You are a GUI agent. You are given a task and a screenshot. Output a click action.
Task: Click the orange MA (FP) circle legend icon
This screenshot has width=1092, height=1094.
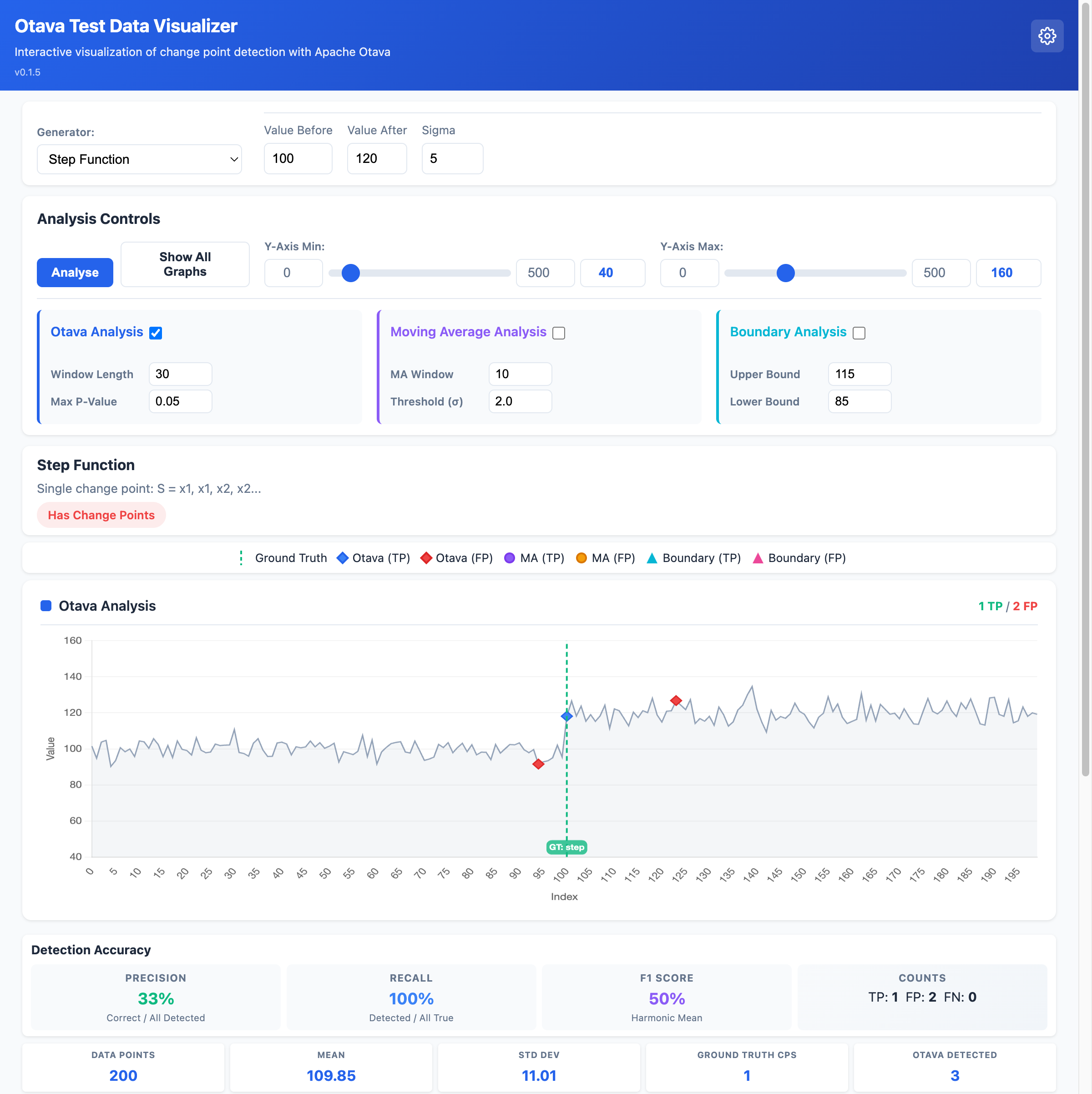pos(581,558)
